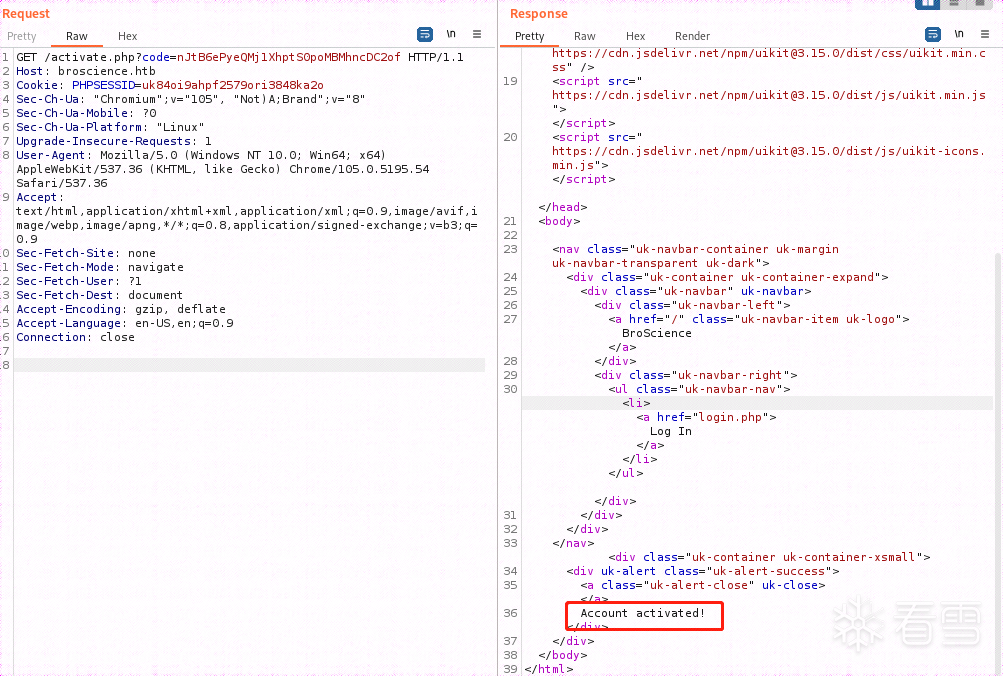Click the uikit-icons script URL on line 20
The width and height of the screenshot is (1003, 676).
pyautogui.click(x=769, y=158)
